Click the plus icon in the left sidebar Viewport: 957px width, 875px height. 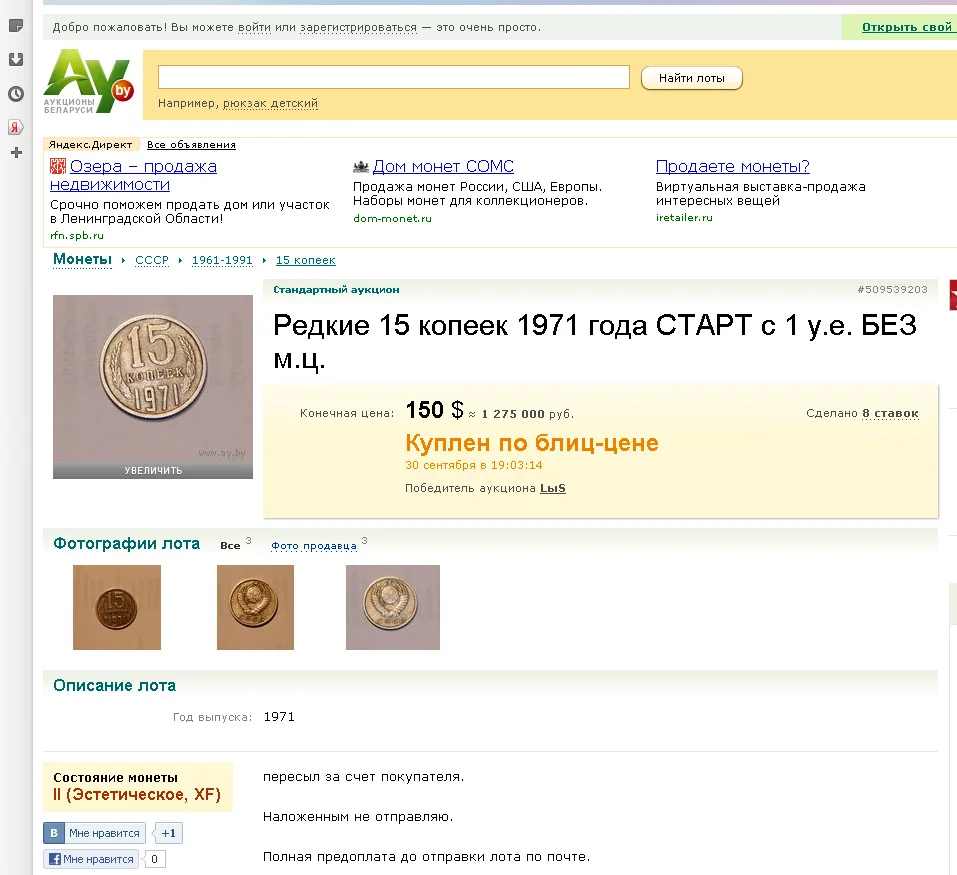pos(16,153)
